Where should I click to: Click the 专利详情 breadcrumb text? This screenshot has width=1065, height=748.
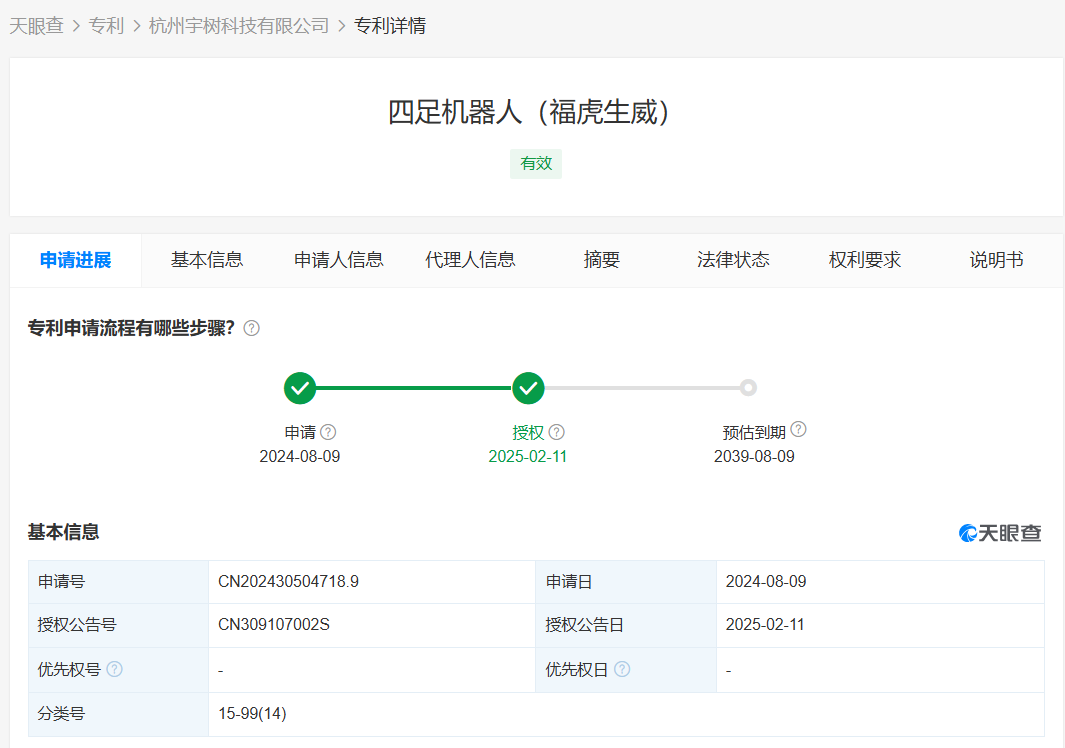pos(390,26)
